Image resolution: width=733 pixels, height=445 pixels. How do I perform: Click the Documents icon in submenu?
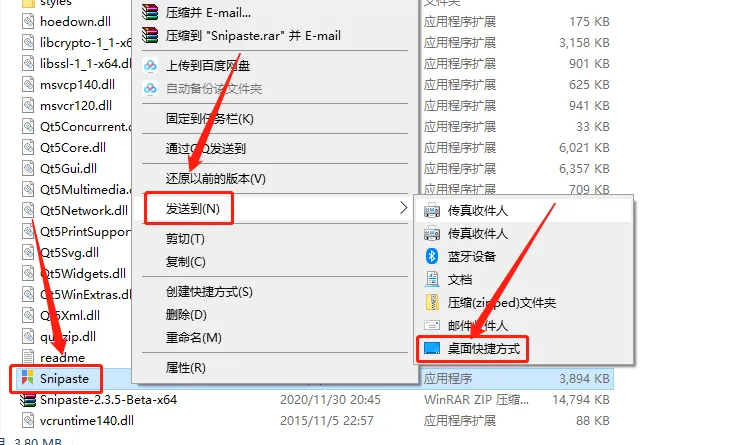point(432,279)
